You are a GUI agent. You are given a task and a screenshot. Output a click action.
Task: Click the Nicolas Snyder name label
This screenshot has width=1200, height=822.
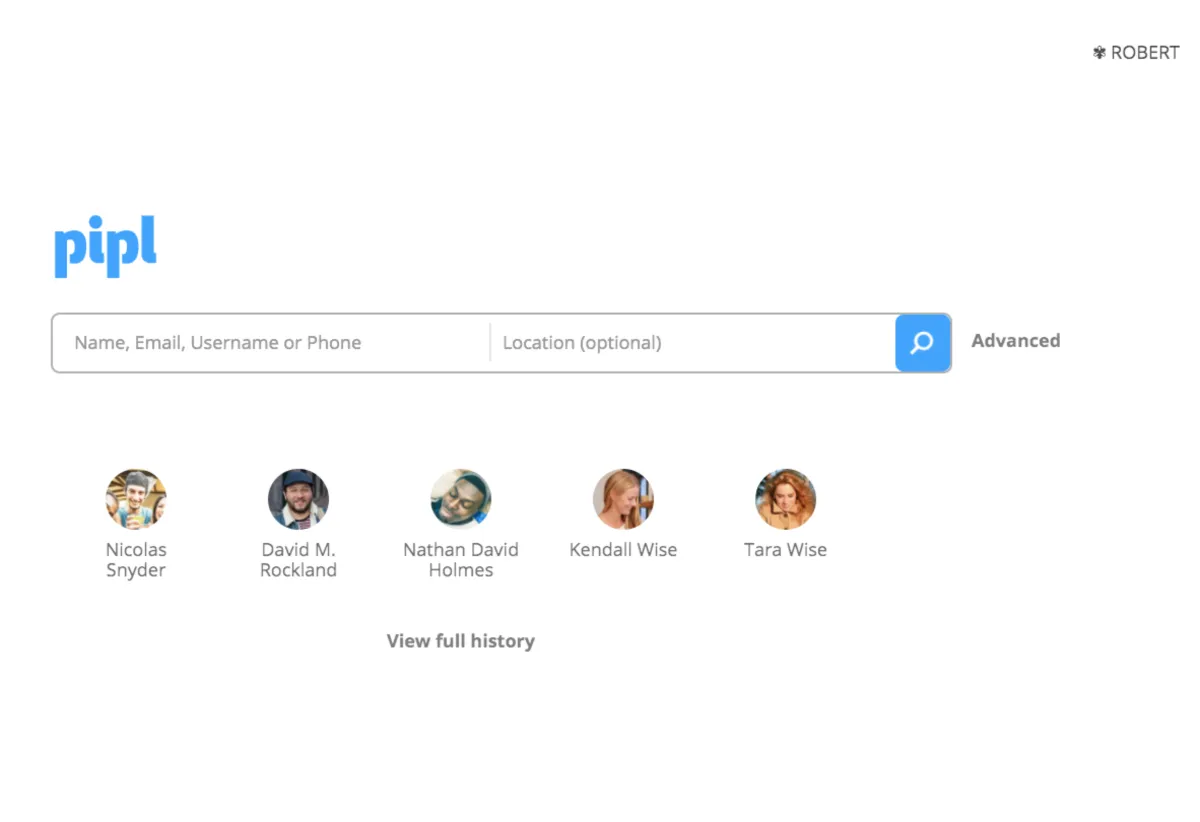(136, 560)
